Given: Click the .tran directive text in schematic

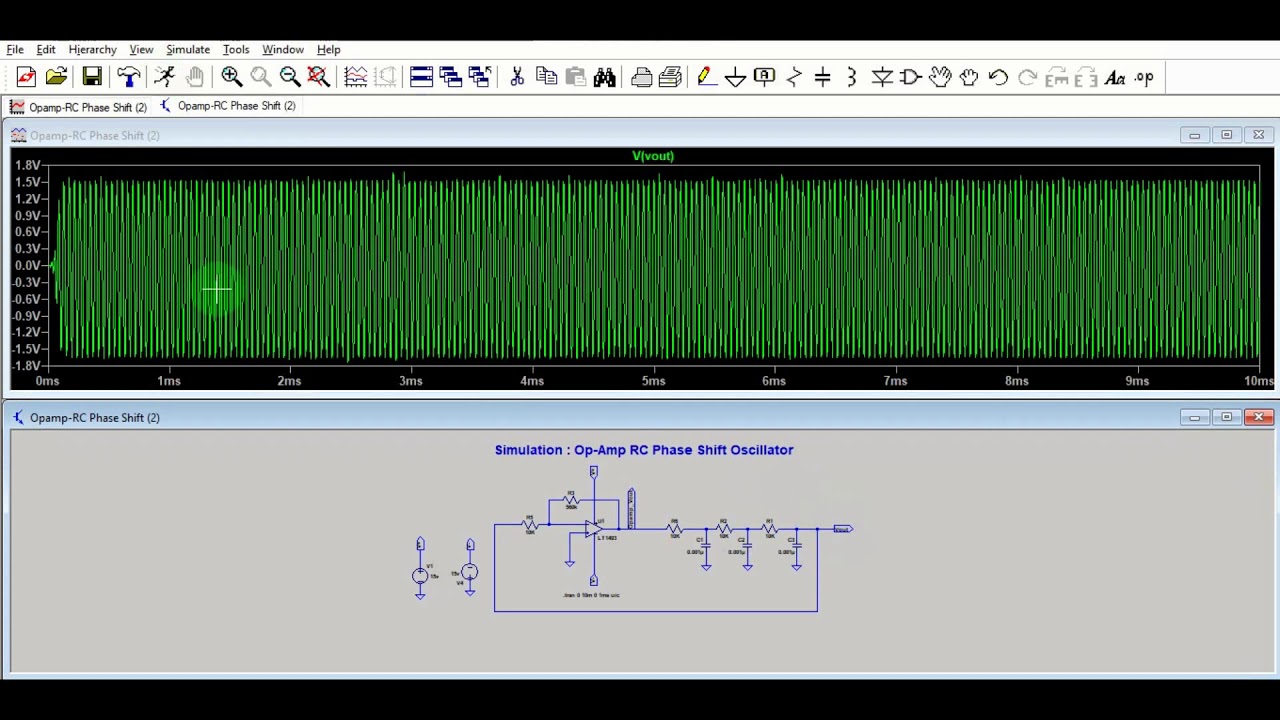Looking at the screenshot, I should (x=591, y=595).
